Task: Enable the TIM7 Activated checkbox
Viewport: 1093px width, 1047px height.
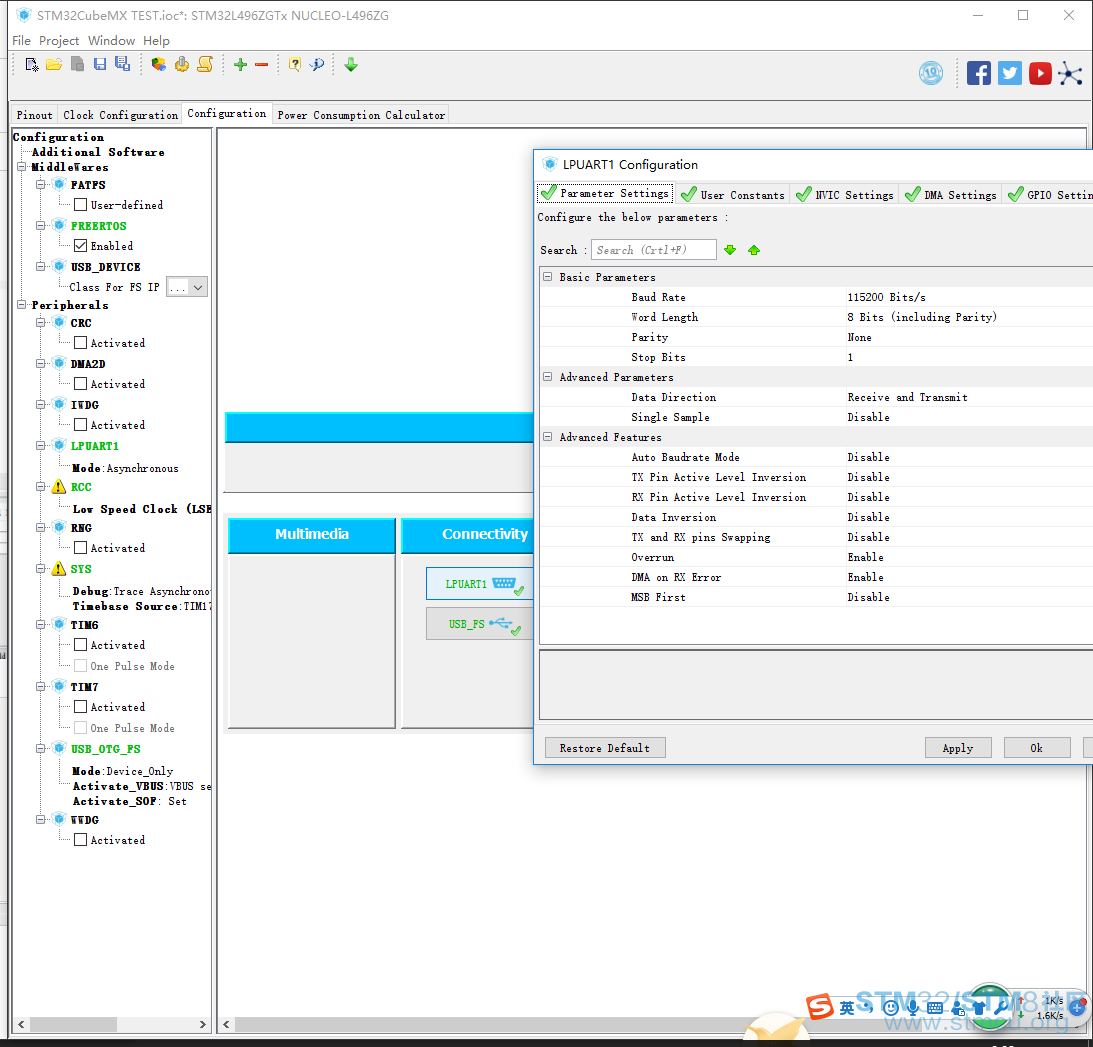Action: 81,707
